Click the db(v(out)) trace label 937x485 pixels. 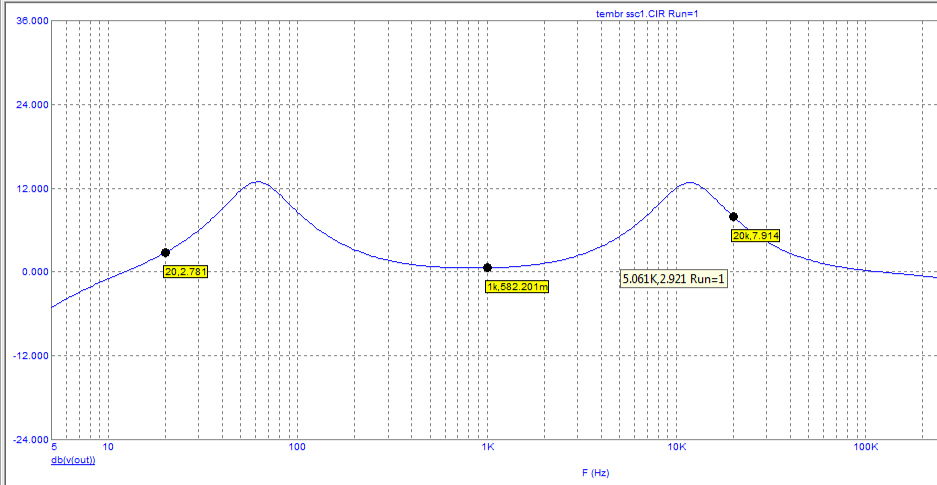pyautogui.click(x=74, y=460)
